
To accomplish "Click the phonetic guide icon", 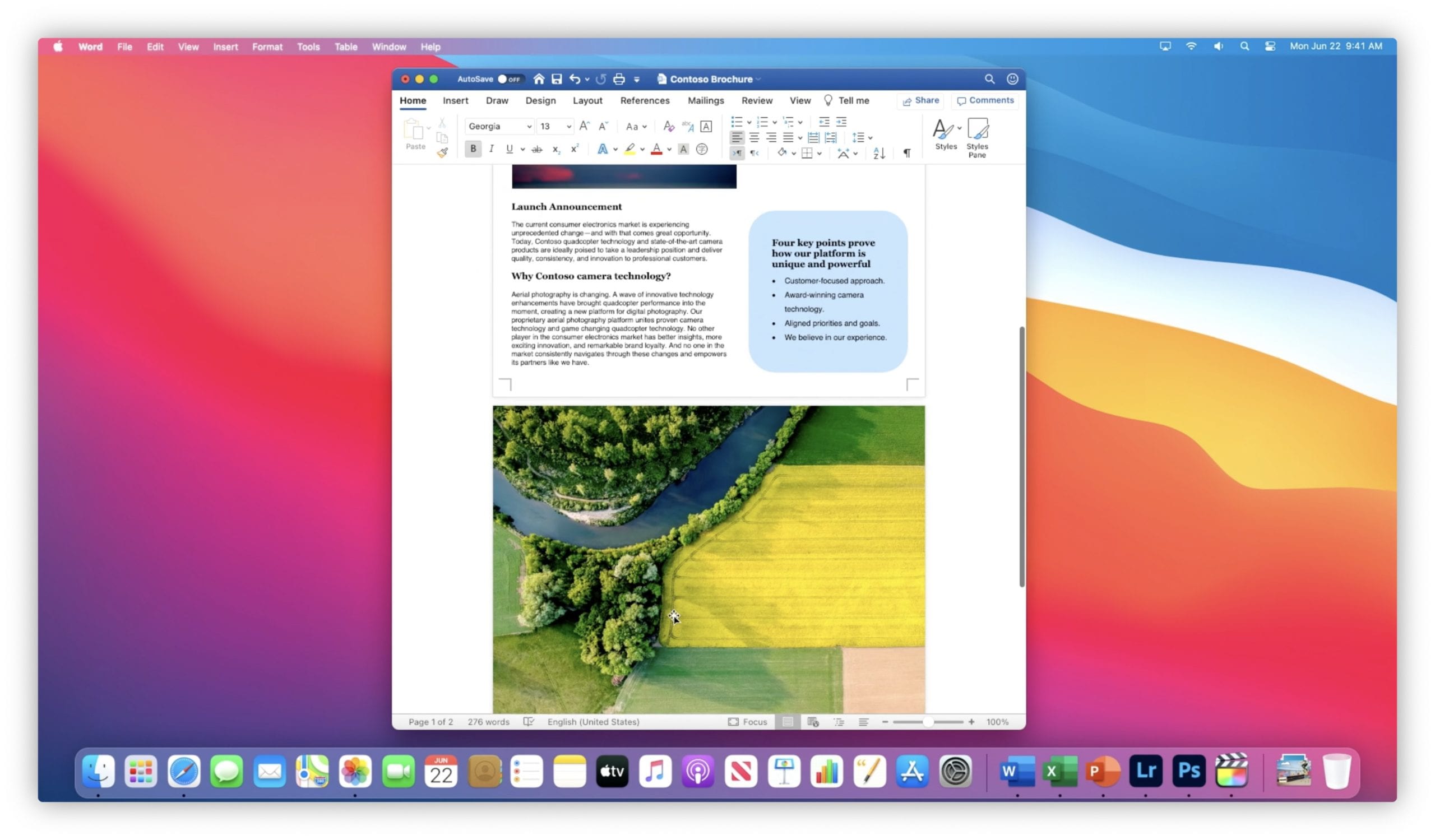I will click(687, 126).
